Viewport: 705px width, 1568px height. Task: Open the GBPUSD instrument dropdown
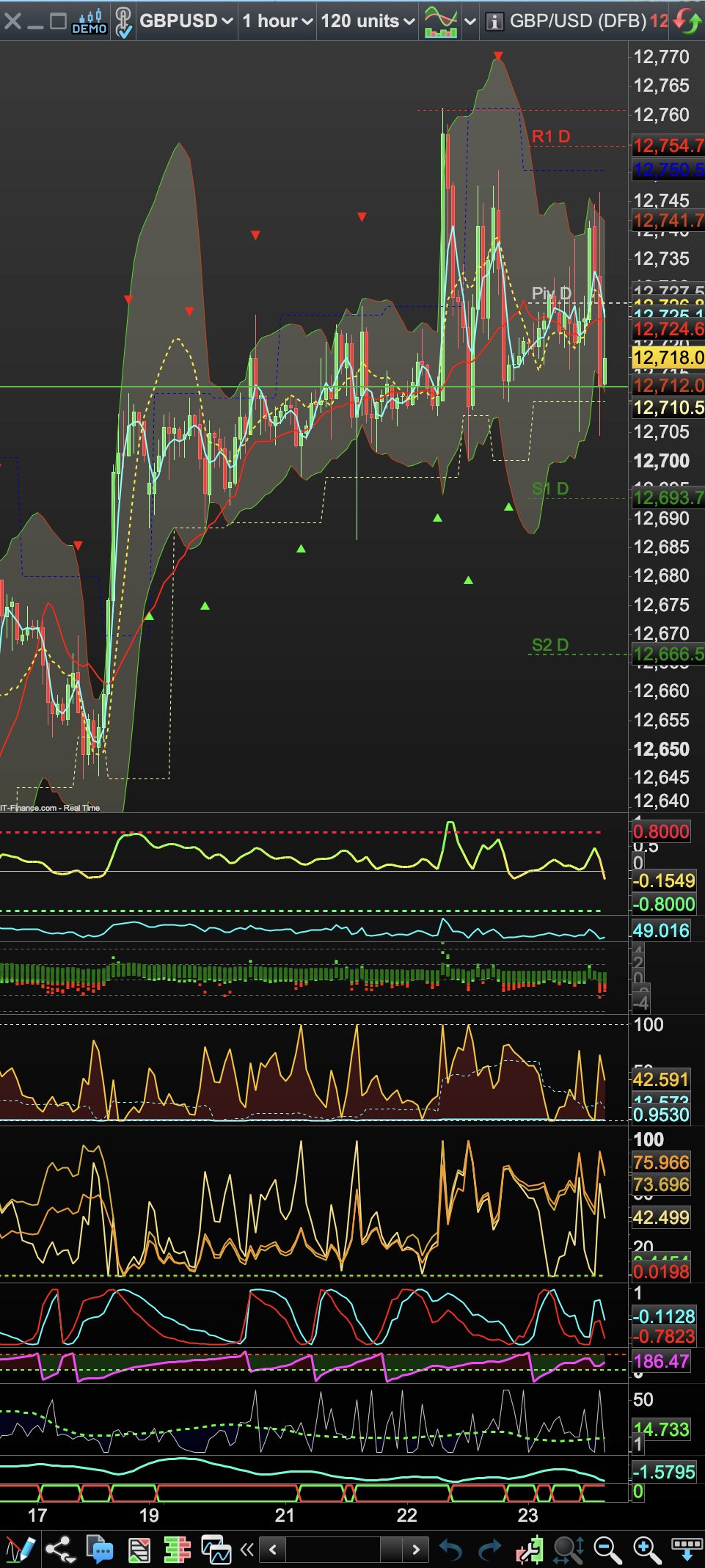186,21
